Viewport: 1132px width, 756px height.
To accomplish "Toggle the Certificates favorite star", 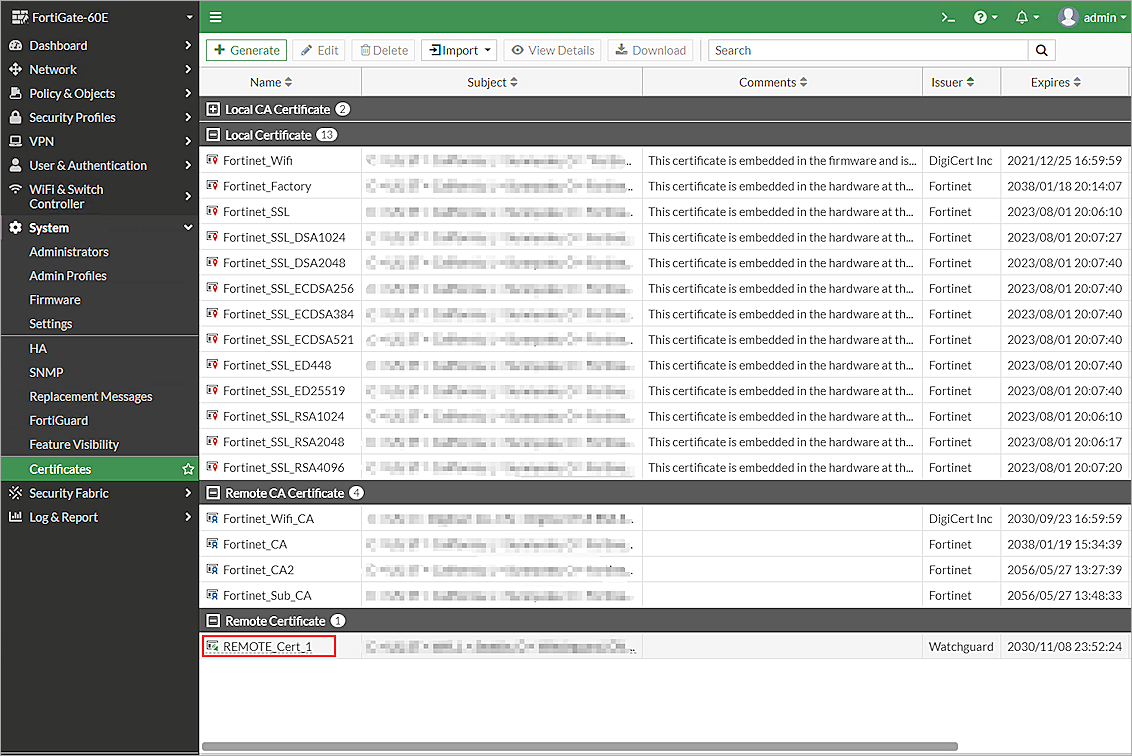I will [188, 469].
